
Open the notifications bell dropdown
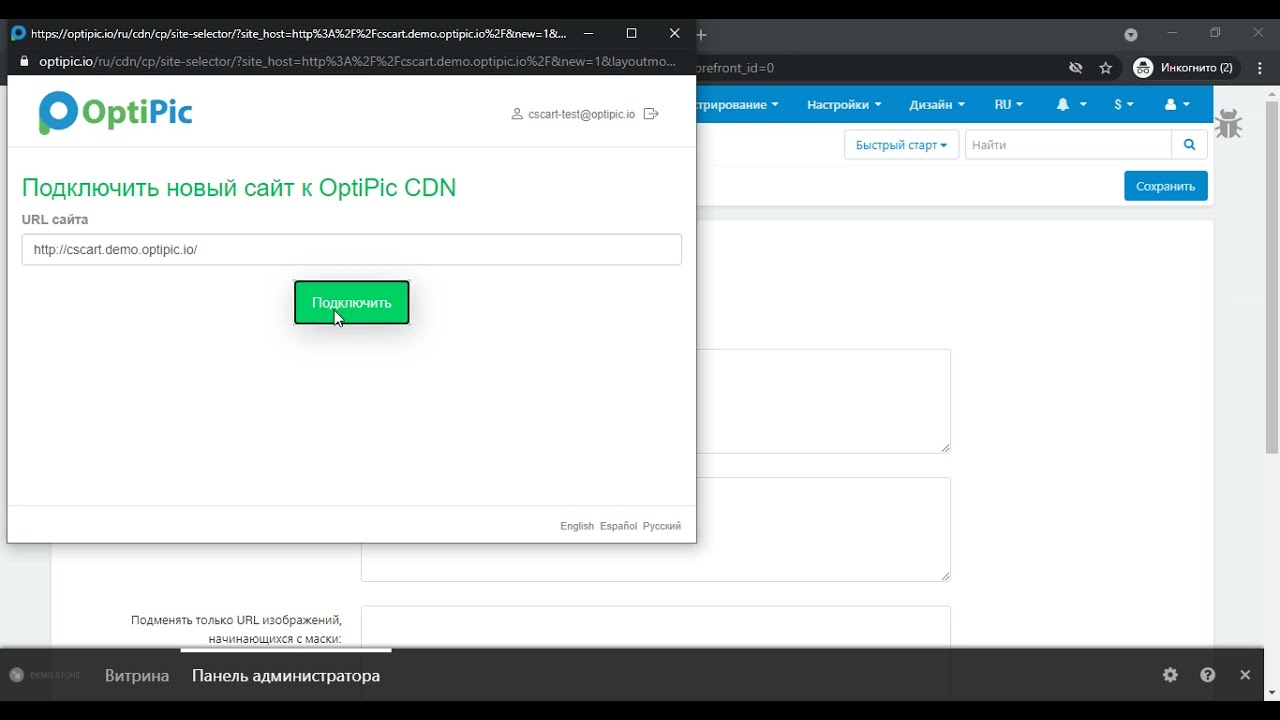pos(1071,104)
